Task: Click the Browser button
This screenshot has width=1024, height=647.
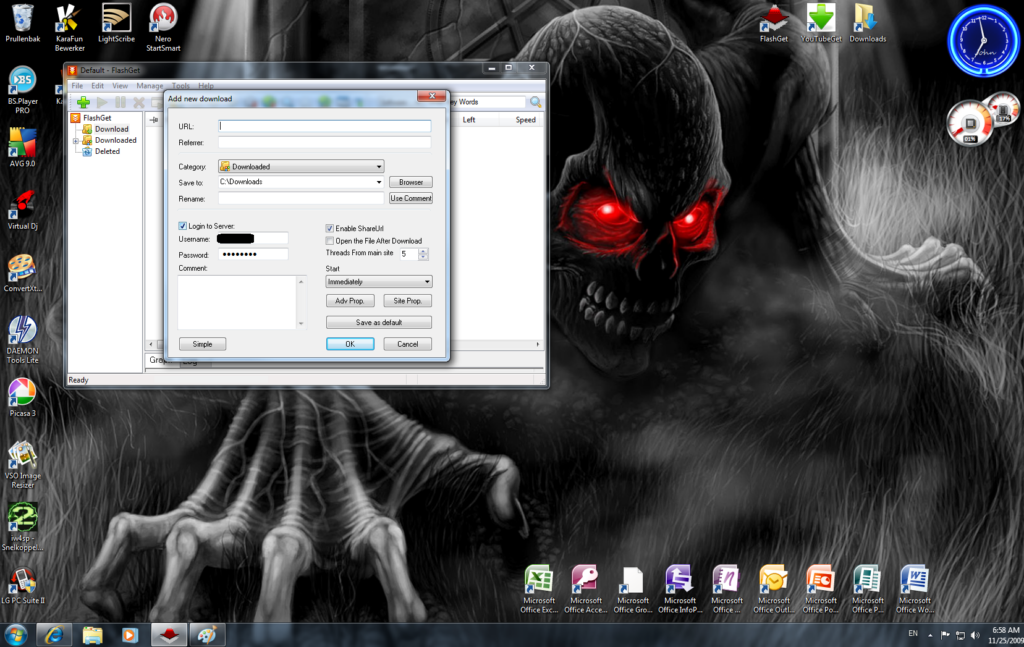Action: 411,182
